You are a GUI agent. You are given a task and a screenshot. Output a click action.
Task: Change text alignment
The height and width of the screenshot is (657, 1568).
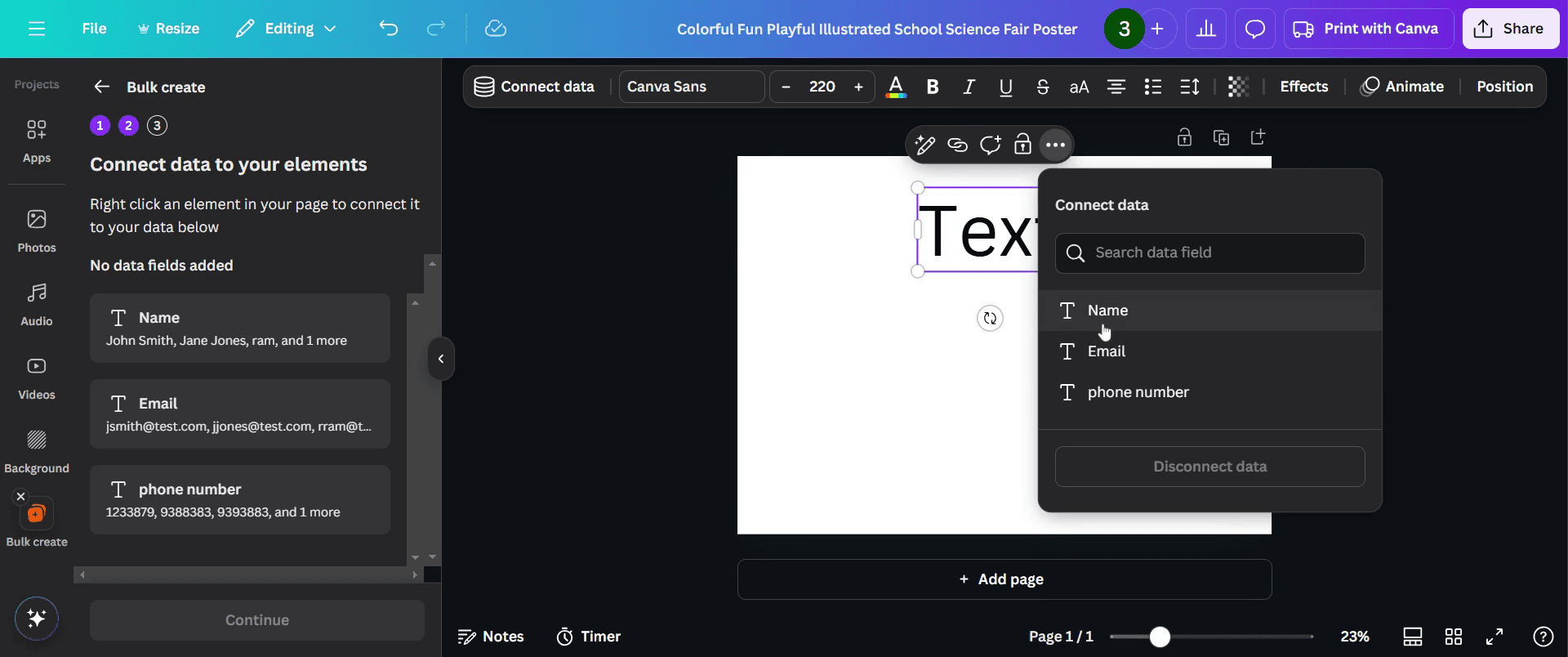(1116, 87)
